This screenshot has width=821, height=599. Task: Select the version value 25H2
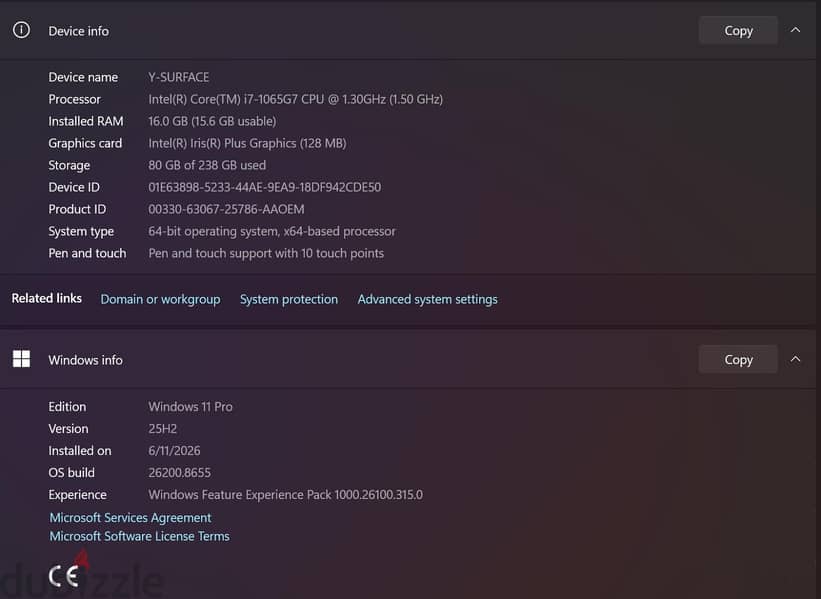coord(162,428)
